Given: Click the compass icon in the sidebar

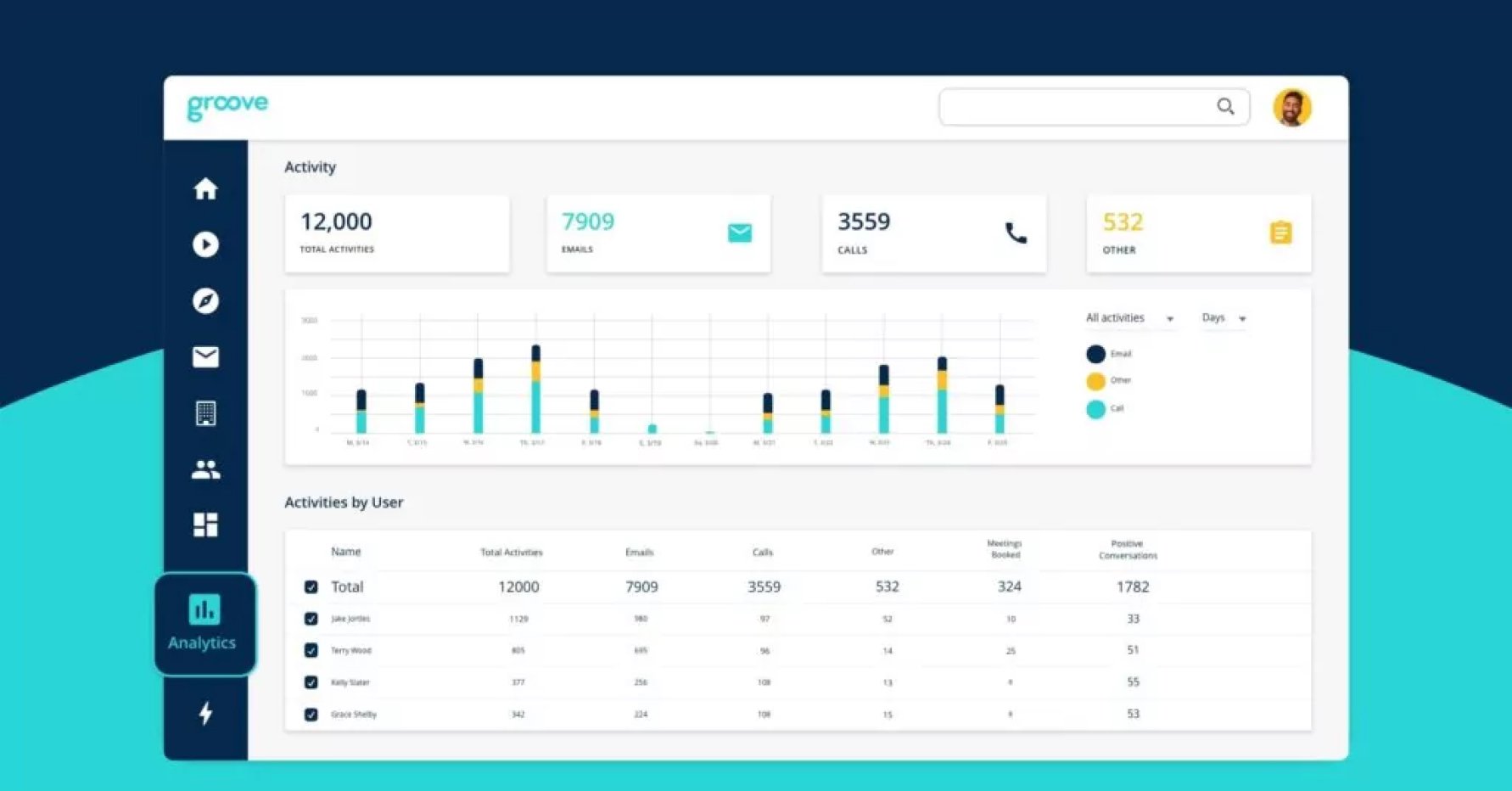Looking at the screenshot, I should (204, 301).
